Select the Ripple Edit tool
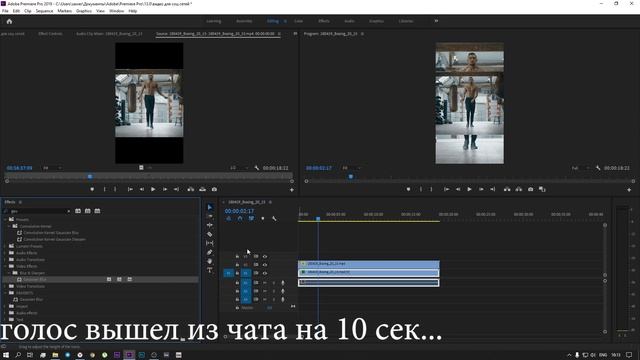 210,225
